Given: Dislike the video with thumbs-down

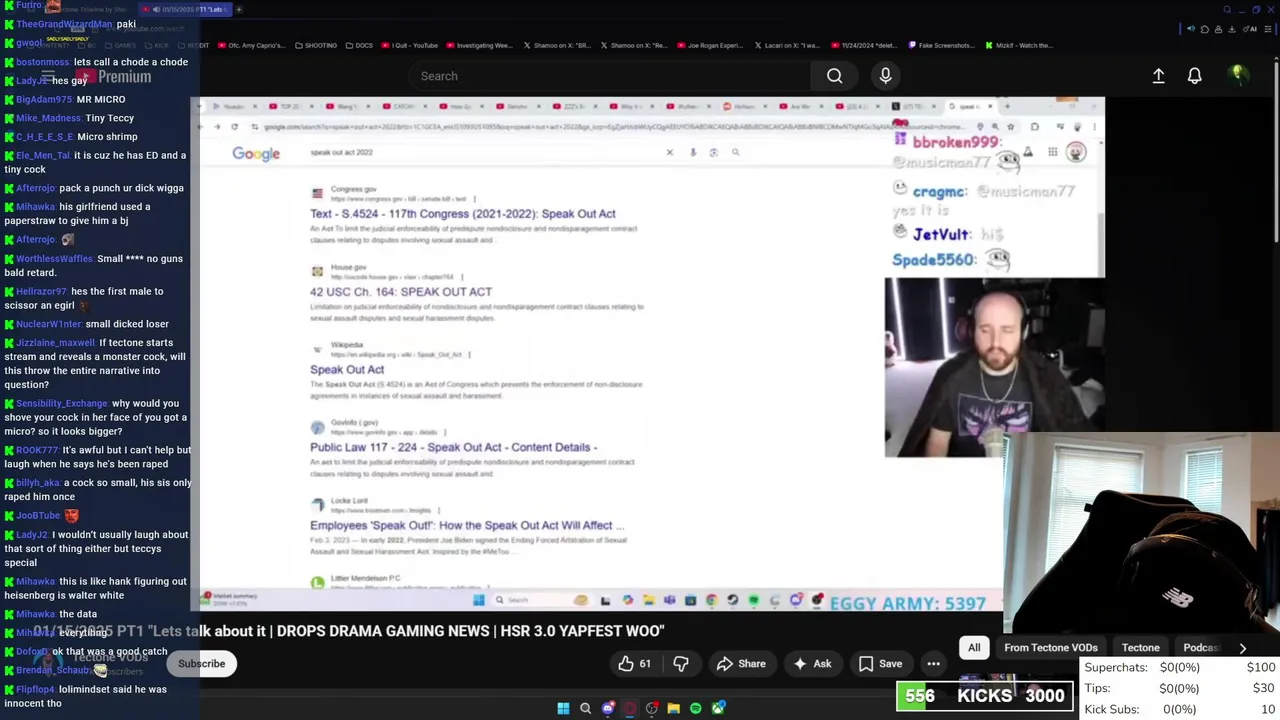Looking at the screenshot, I should [x=681, y=664].
